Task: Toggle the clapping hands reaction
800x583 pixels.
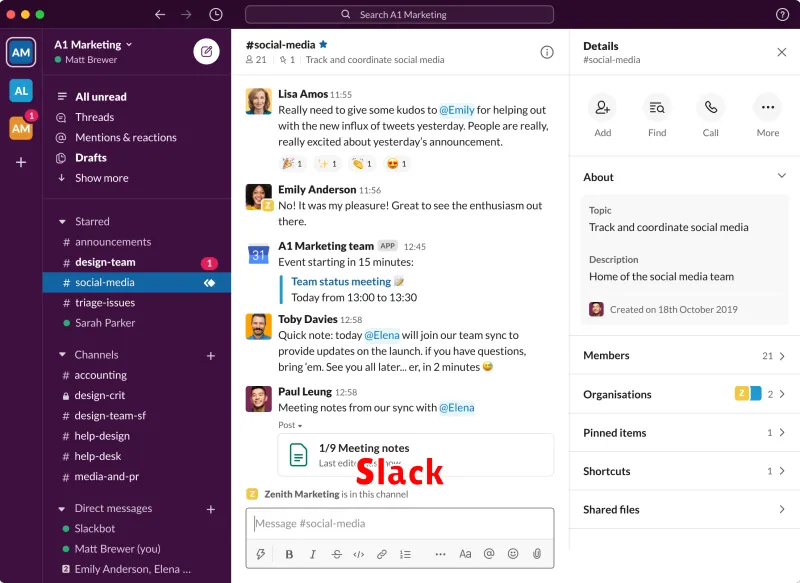Action: (362, 164)
